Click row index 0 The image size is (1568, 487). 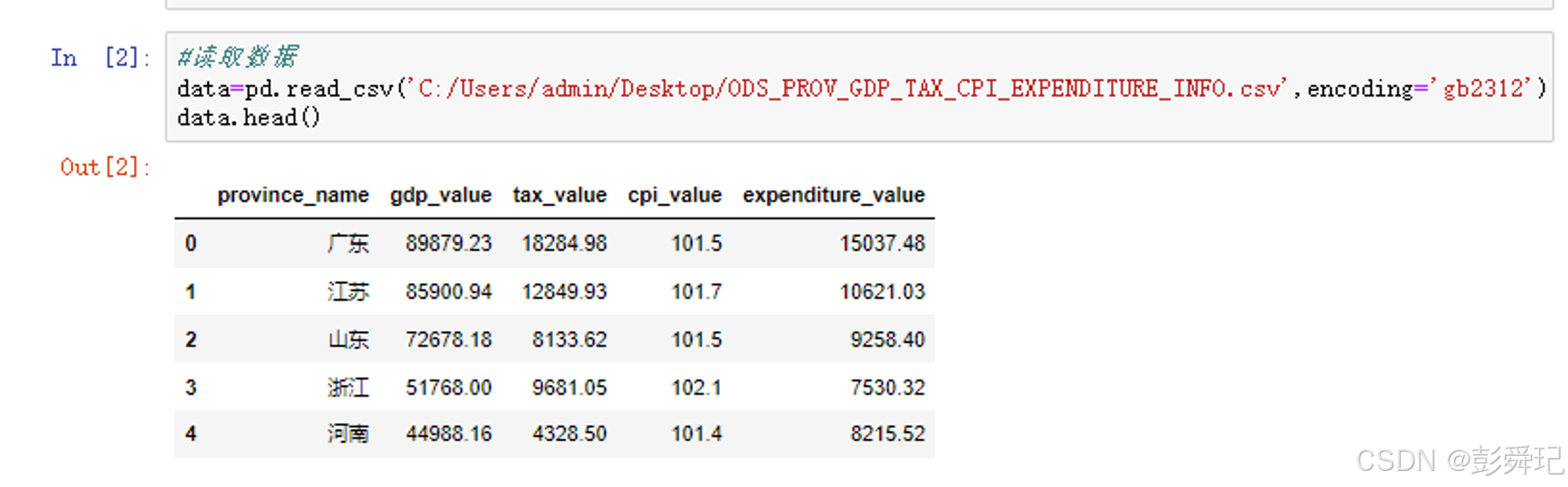coord(191,243)
